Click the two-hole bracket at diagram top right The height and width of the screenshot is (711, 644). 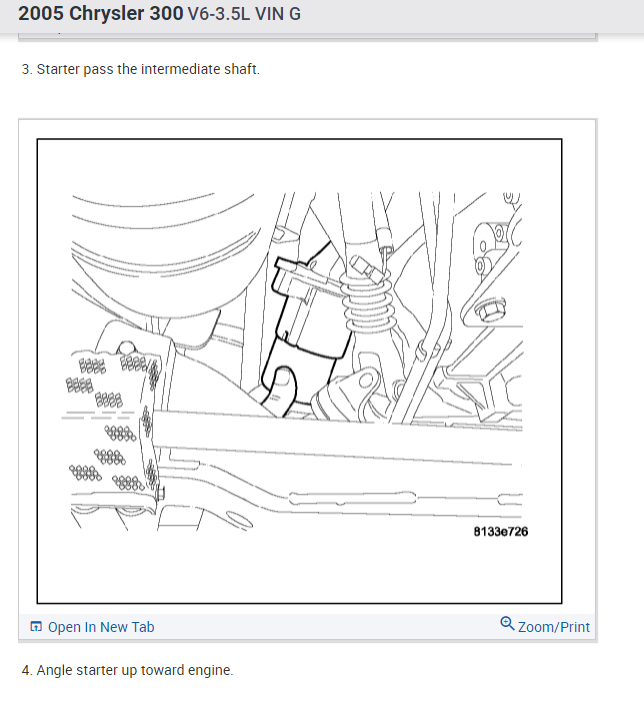pos(488,247)
